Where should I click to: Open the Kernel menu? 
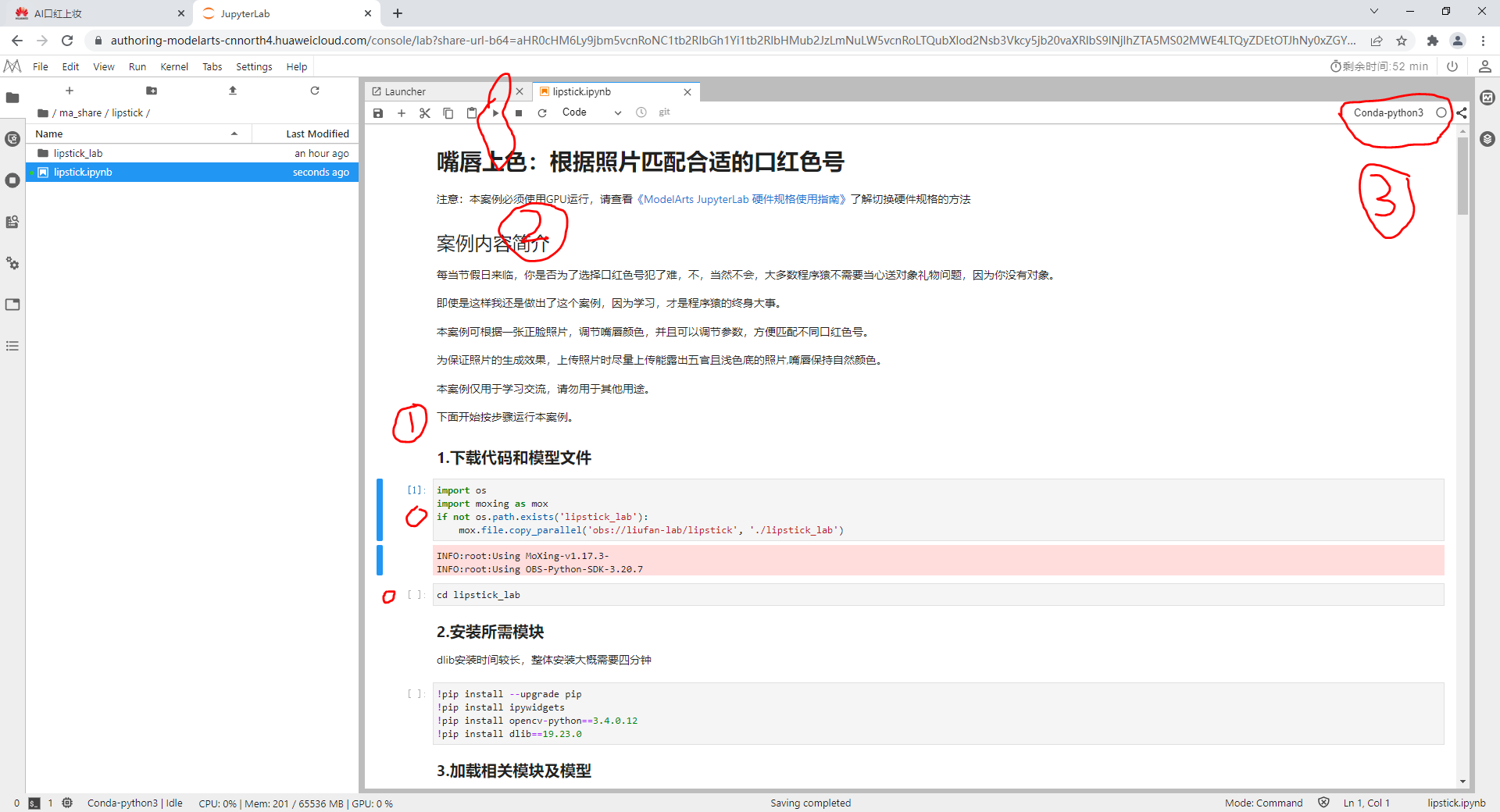point(174,66)
